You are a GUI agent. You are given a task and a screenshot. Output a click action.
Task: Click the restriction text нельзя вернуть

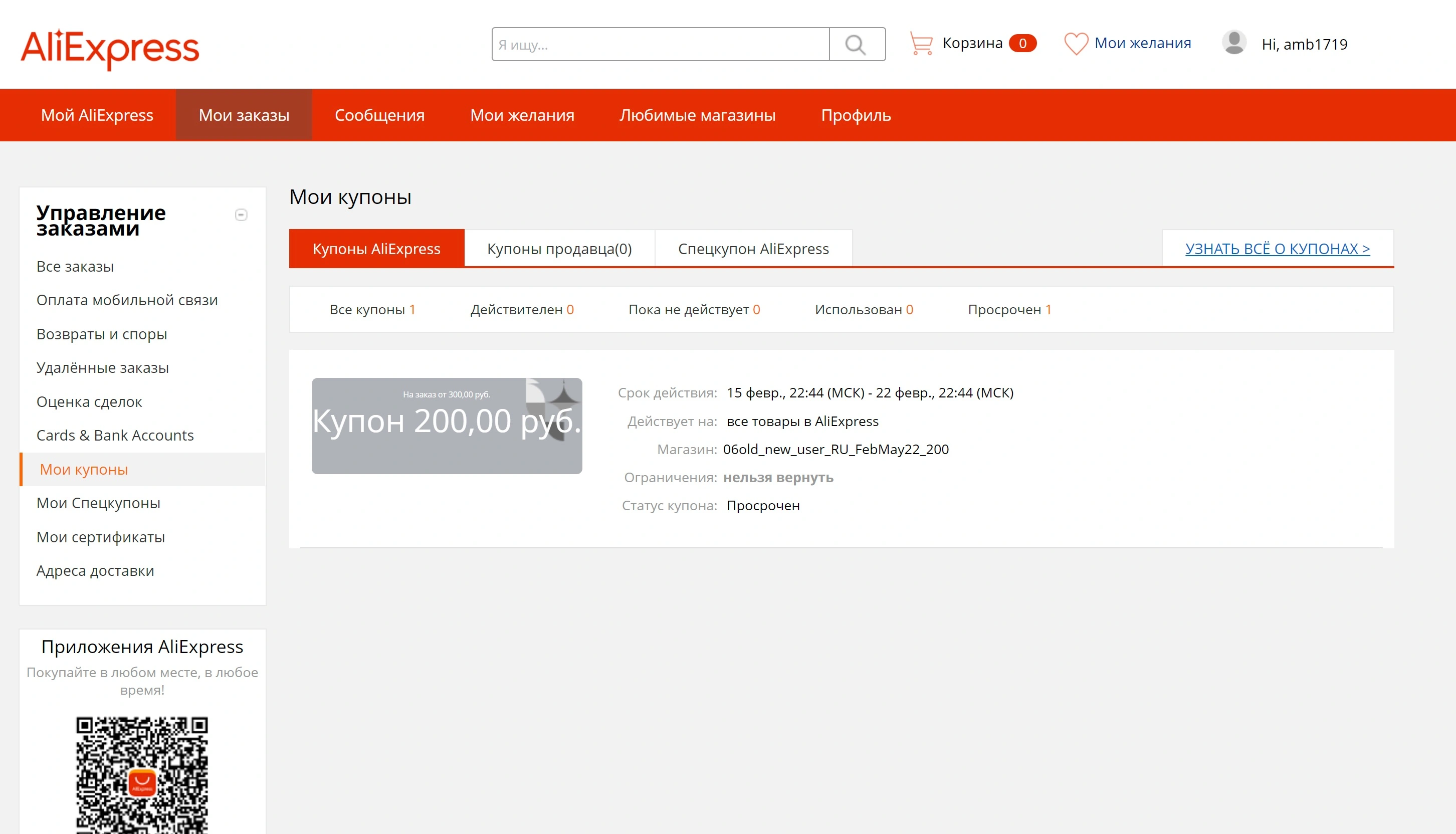point(778,477)
